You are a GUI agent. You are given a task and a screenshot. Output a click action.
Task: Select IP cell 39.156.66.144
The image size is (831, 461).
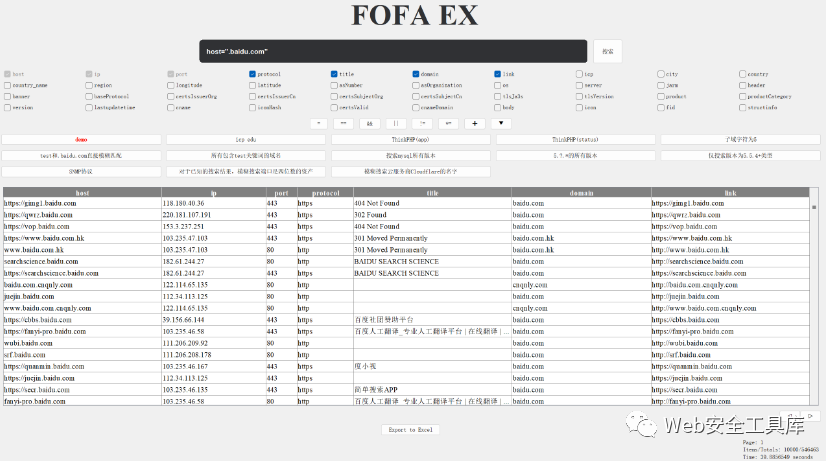pyautogui.click(x=214, y=320)
